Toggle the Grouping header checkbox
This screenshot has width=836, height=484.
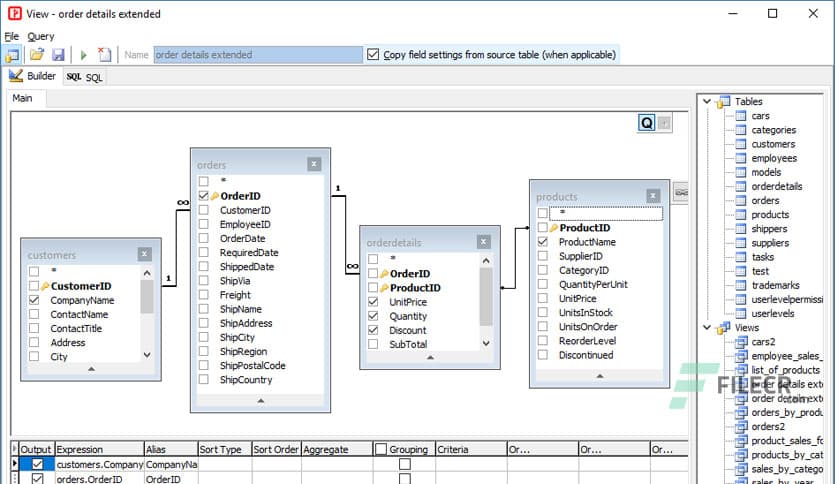(x=381, y=449)
